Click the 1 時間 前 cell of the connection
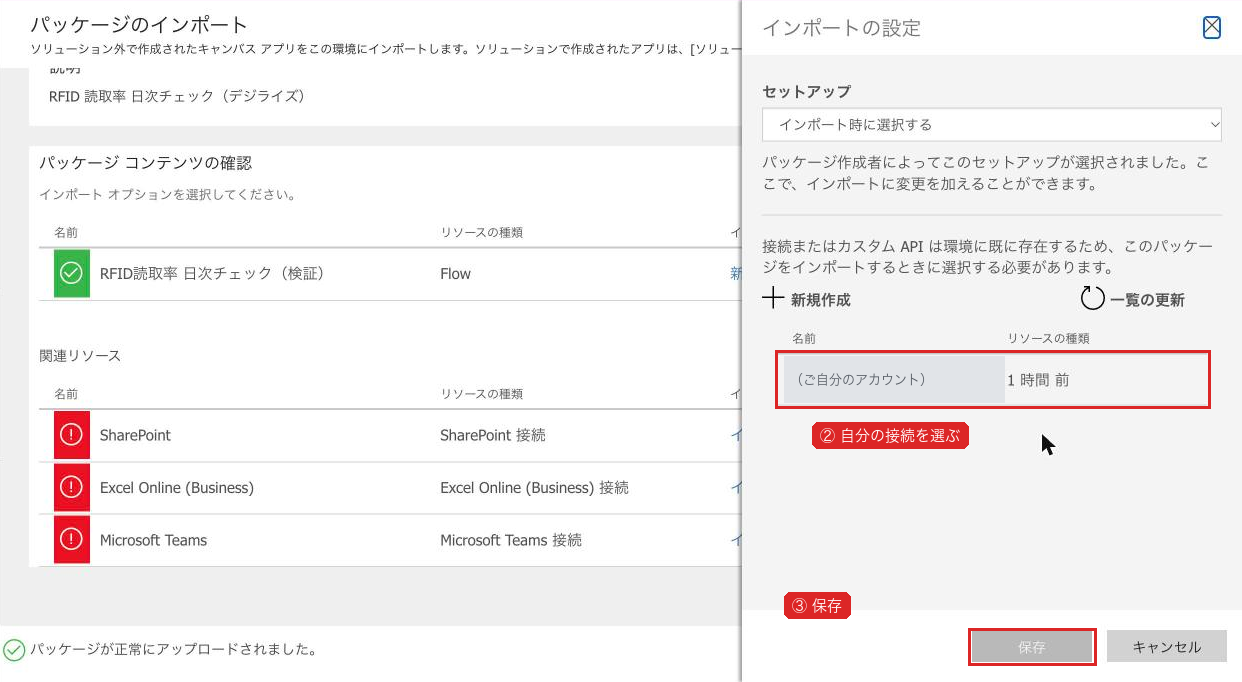The width and height of the screenshot is (1242, 682). 1038,380
